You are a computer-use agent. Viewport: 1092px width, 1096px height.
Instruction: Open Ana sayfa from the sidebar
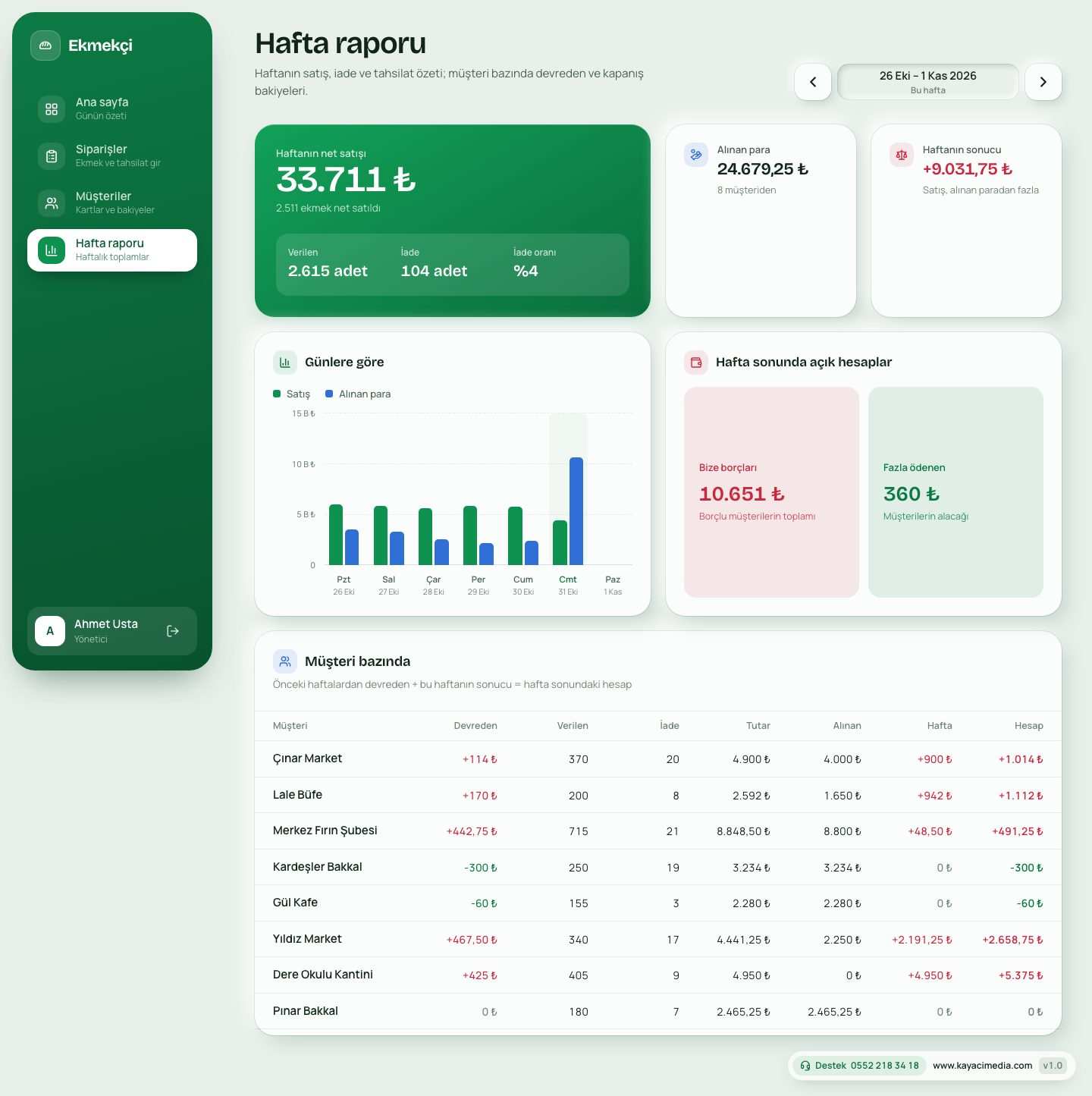click(x=112, y=108)
